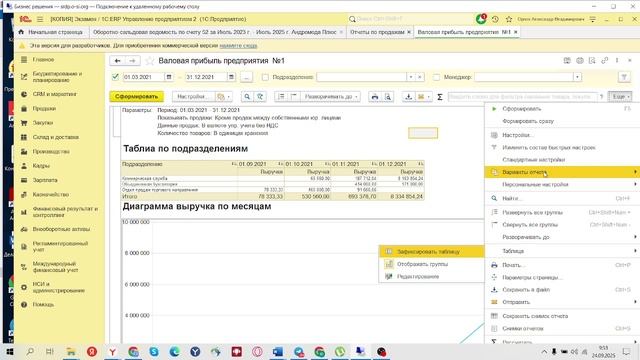Click expand all groups toolbar icon
The height and width of the screenshot is (360, 640).
[281, 97]
